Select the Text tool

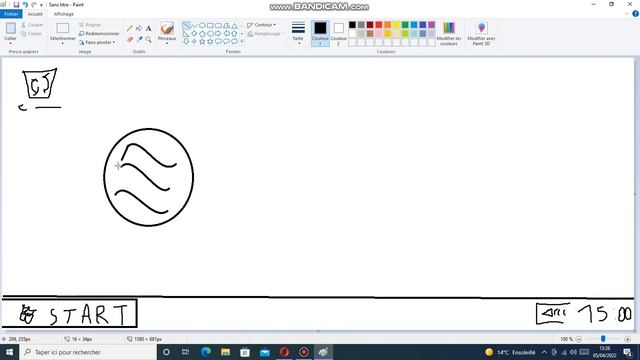click(149, 28)
